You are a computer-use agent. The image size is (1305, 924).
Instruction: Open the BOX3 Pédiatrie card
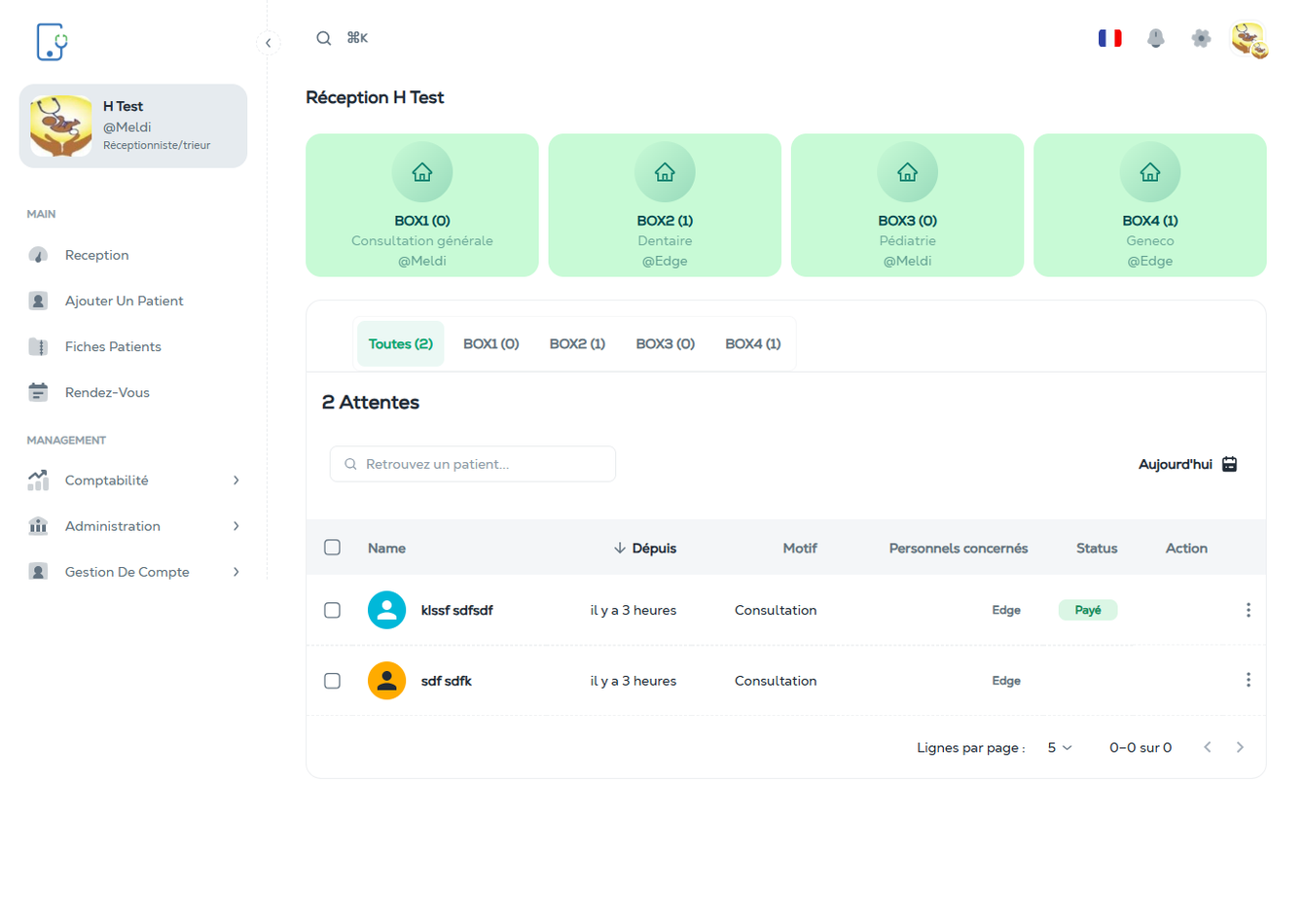[907, 205]
